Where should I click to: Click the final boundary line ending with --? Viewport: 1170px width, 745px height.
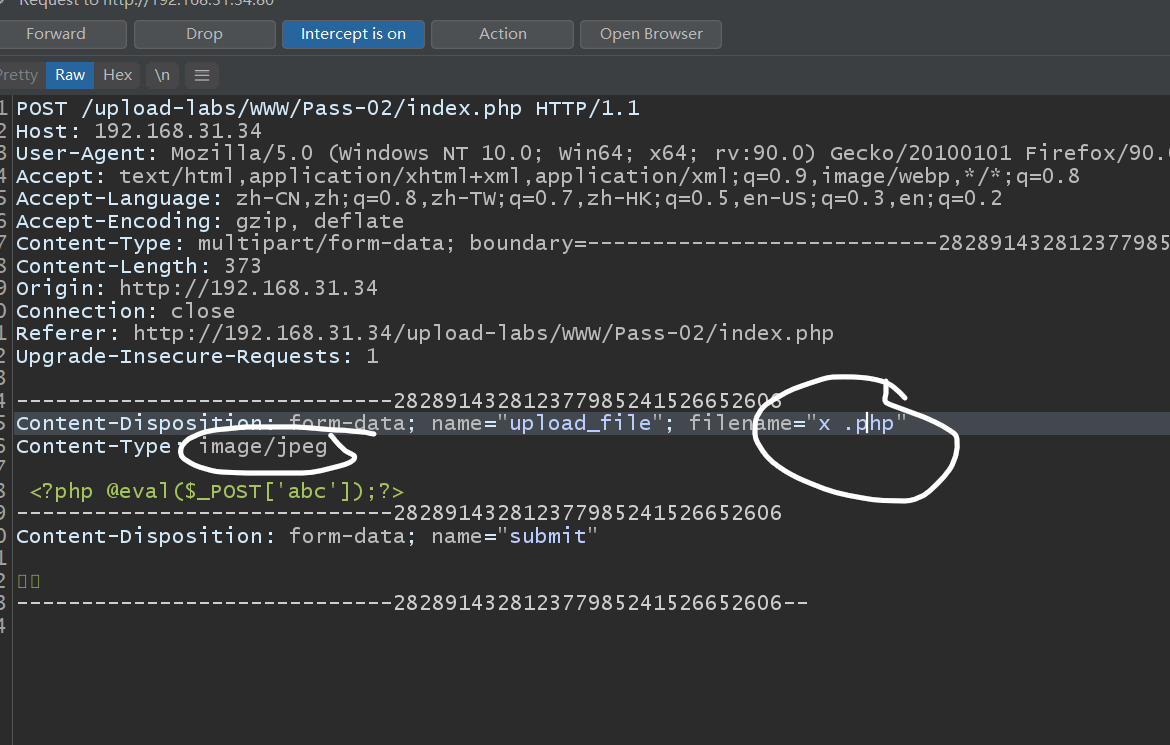[x=412, y=603]
